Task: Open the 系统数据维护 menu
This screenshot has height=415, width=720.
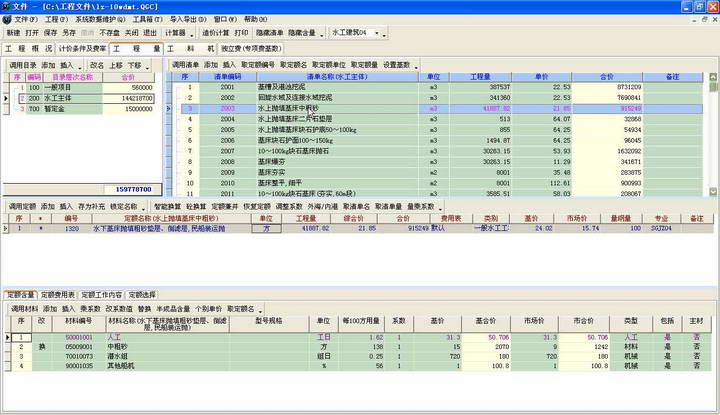Action: [x=100, y=19]
